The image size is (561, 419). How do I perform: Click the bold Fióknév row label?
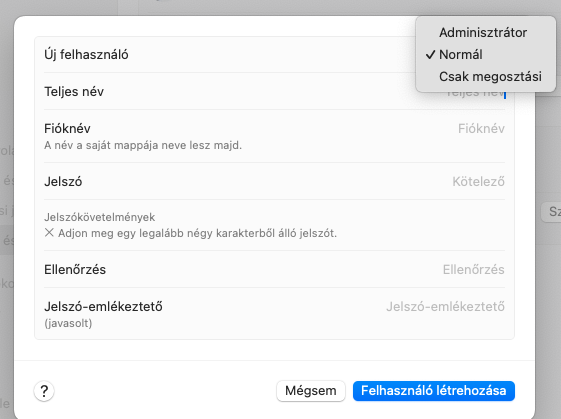67,128
